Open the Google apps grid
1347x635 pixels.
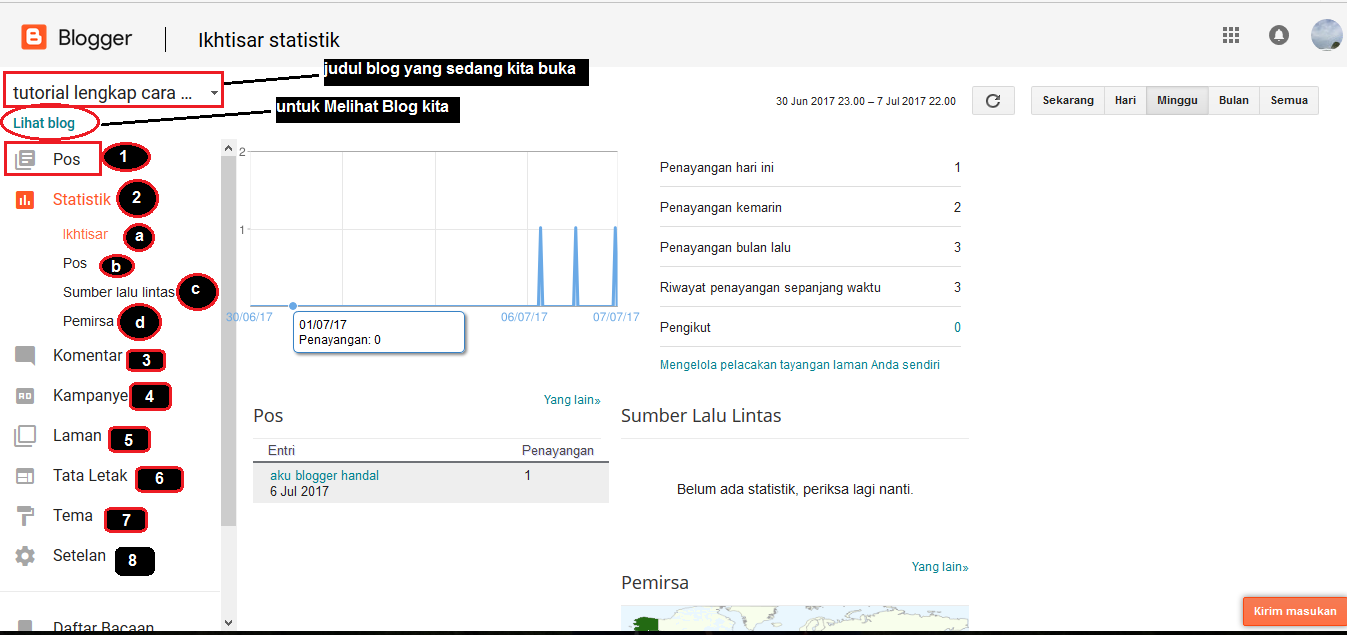click(x=1231, y=36)
